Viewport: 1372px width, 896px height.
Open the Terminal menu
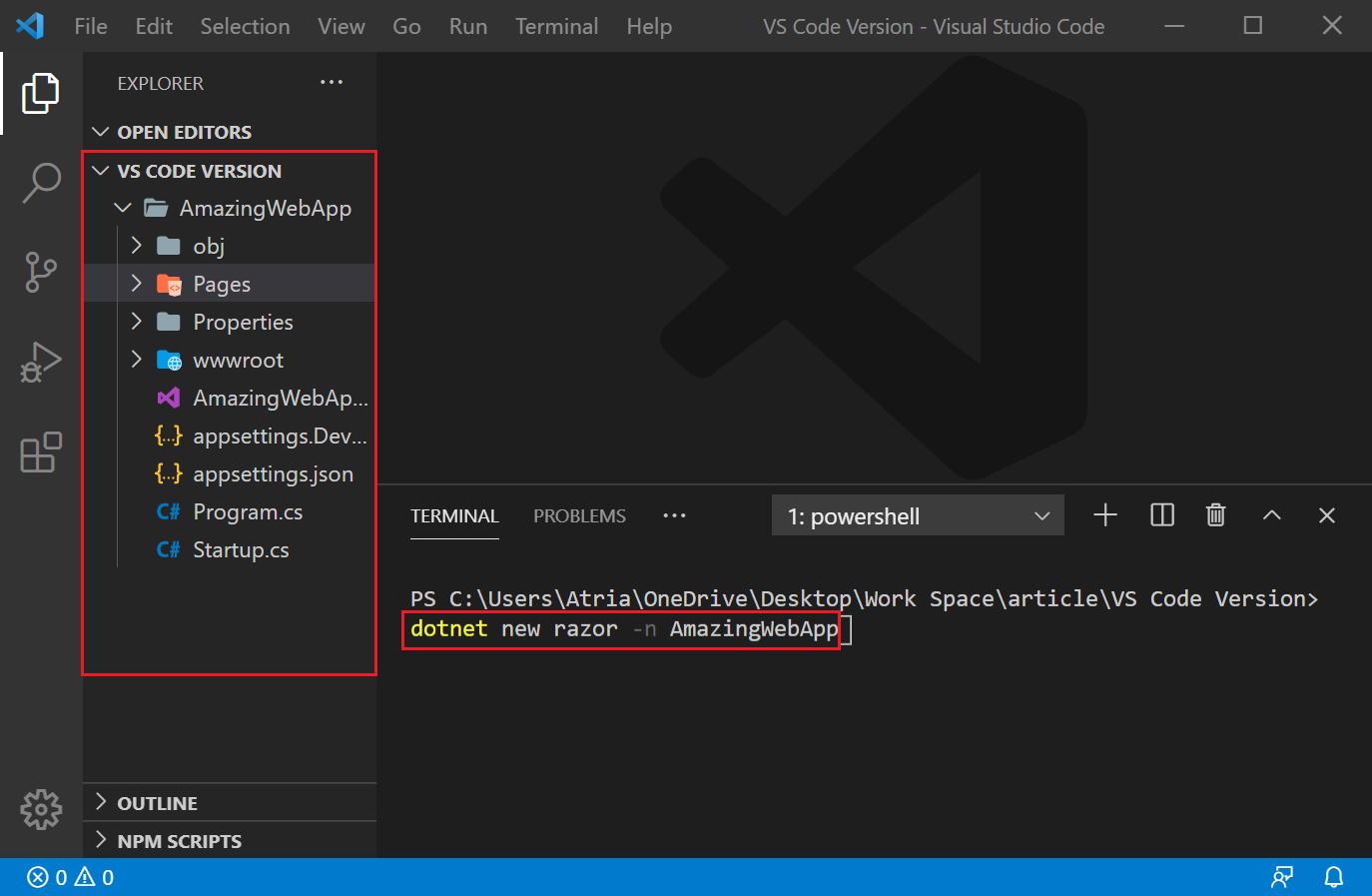point(557,26)
